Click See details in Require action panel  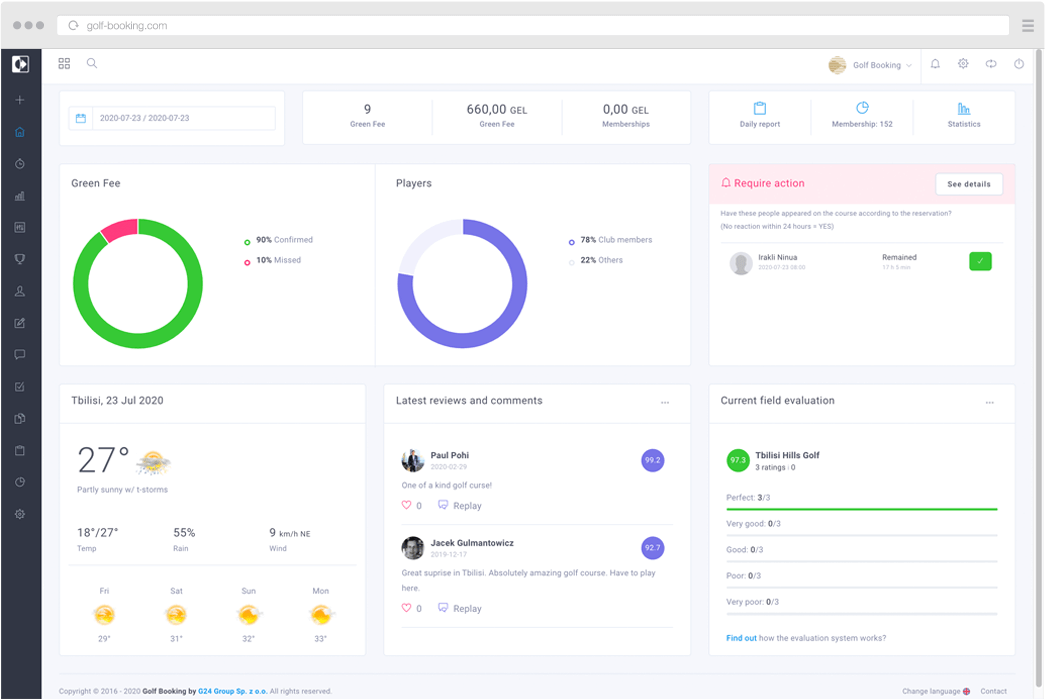coord(968,183)
